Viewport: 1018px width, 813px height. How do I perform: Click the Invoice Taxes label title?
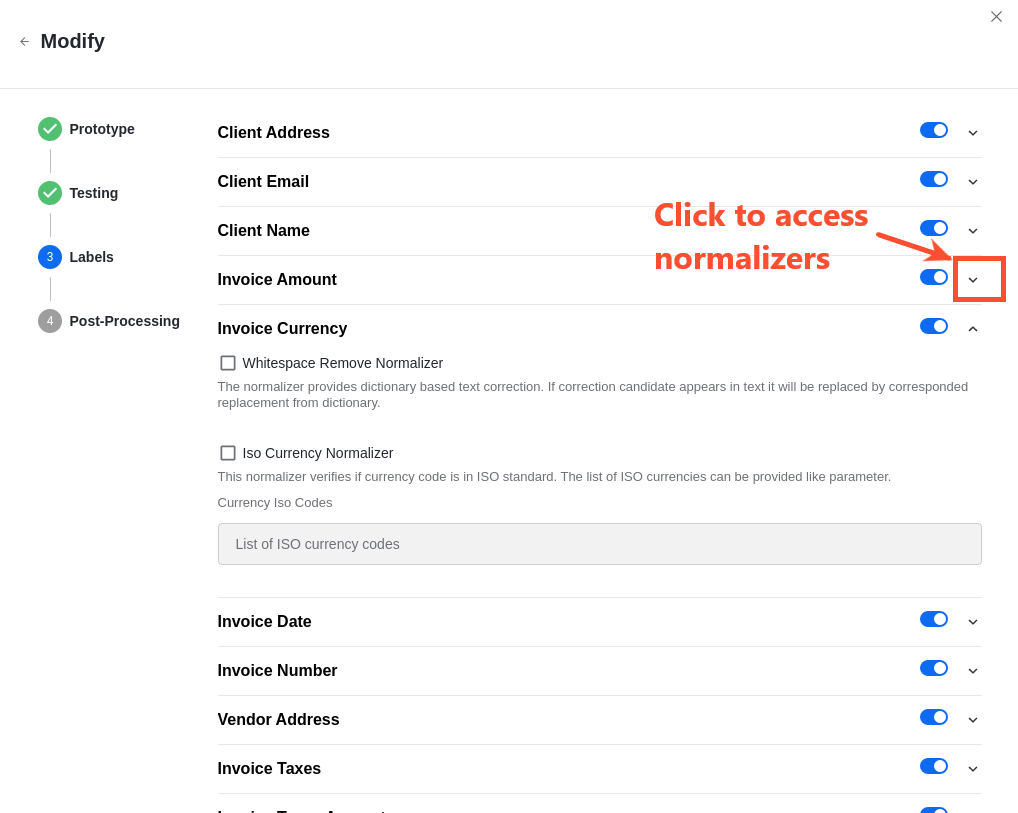[269, 769]
